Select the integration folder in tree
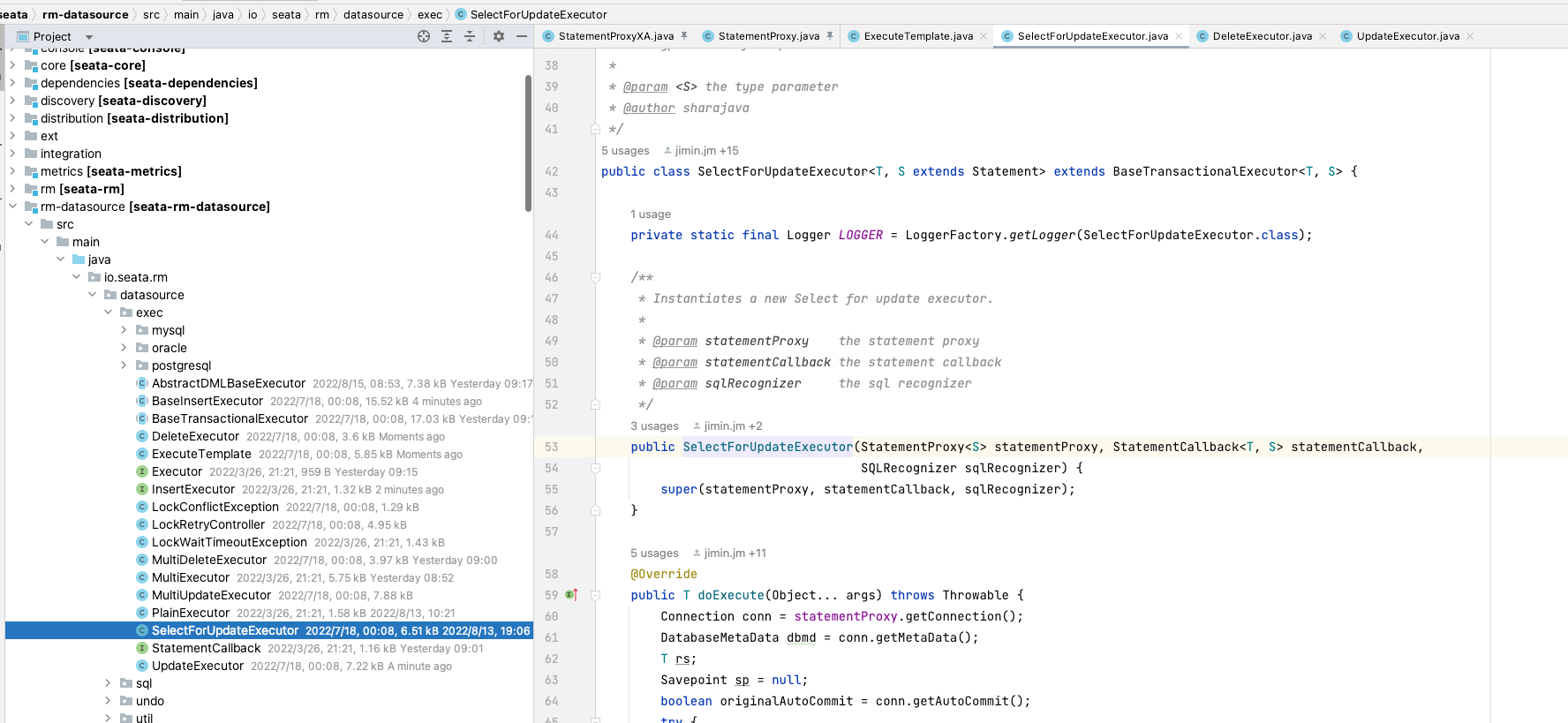The height and width of the screenshot is (723, 1568). 71,154
